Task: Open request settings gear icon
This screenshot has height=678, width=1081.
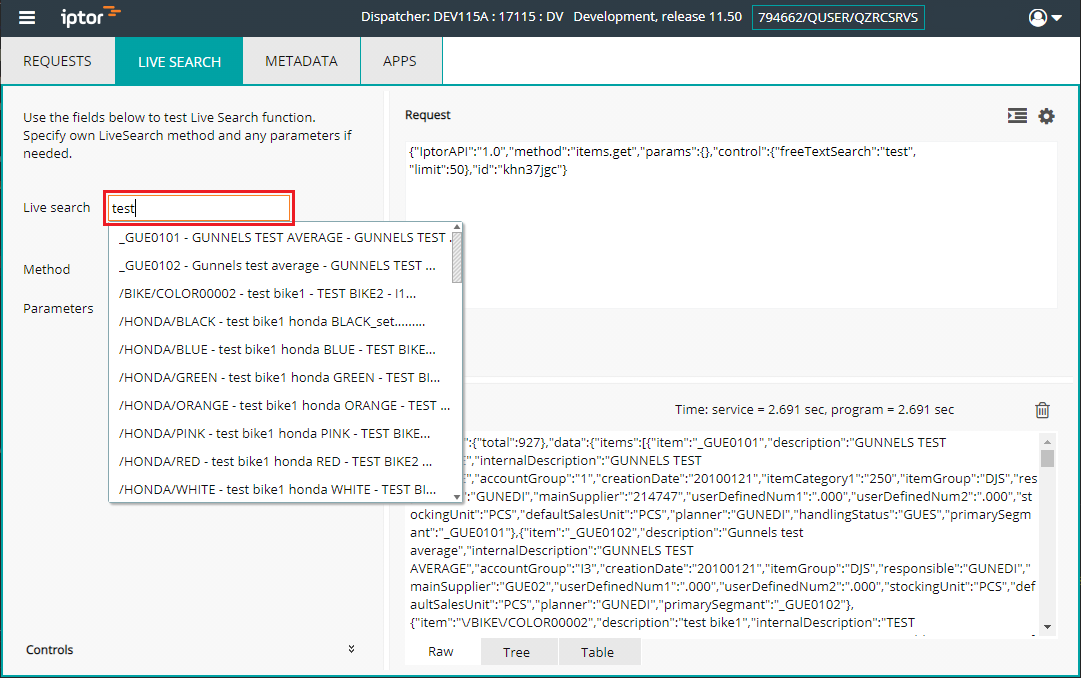Action: pyautogui.click(x=1047, y=116)
